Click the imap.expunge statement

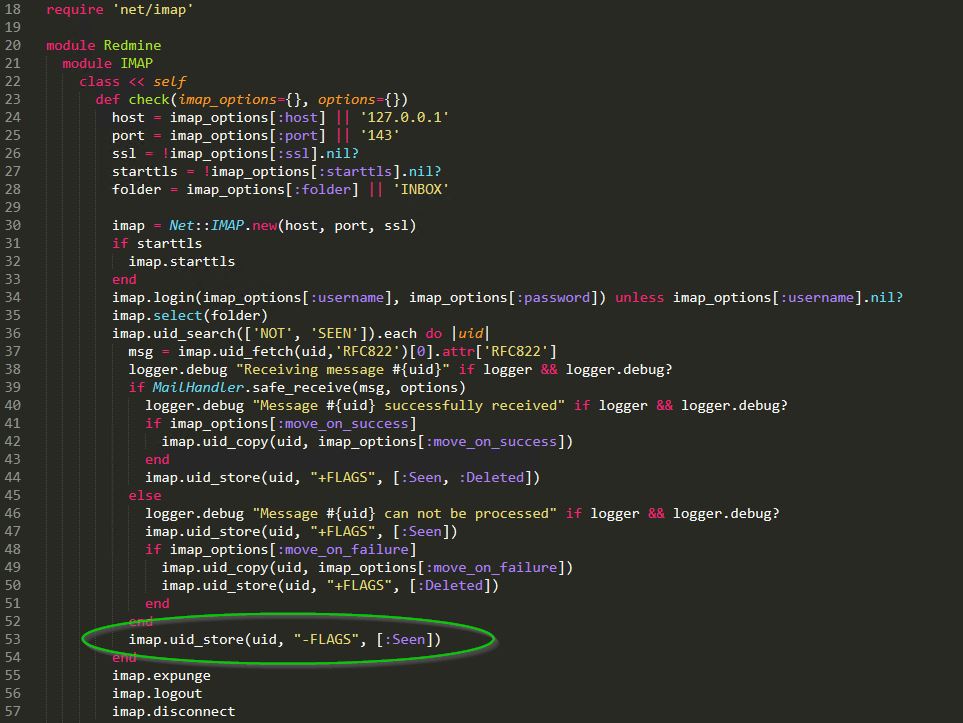[x=161, y=676]
